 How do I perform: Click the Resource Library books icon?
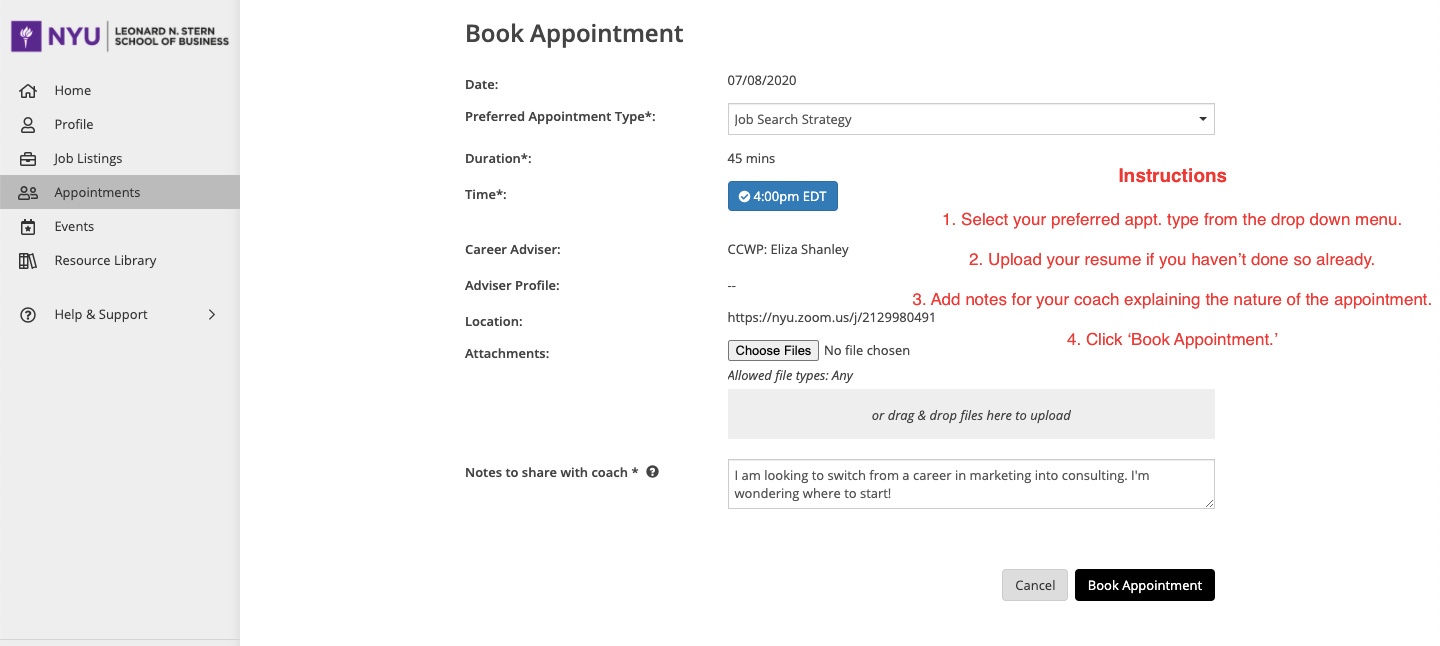click(x=28, y=261)
